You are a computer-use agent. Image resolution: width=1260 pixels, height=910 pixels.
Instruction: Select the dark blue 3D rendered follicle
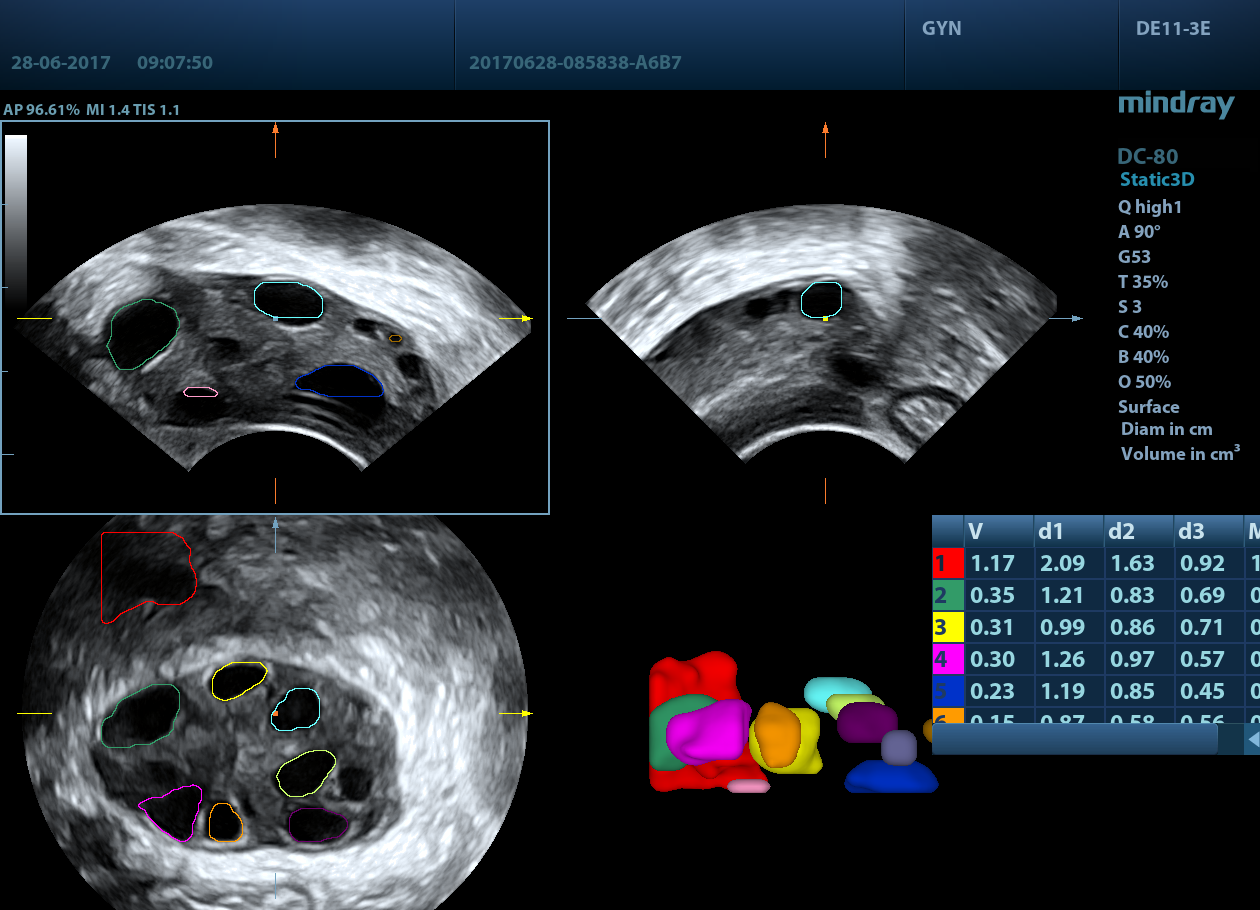click(x=890, y=777)
